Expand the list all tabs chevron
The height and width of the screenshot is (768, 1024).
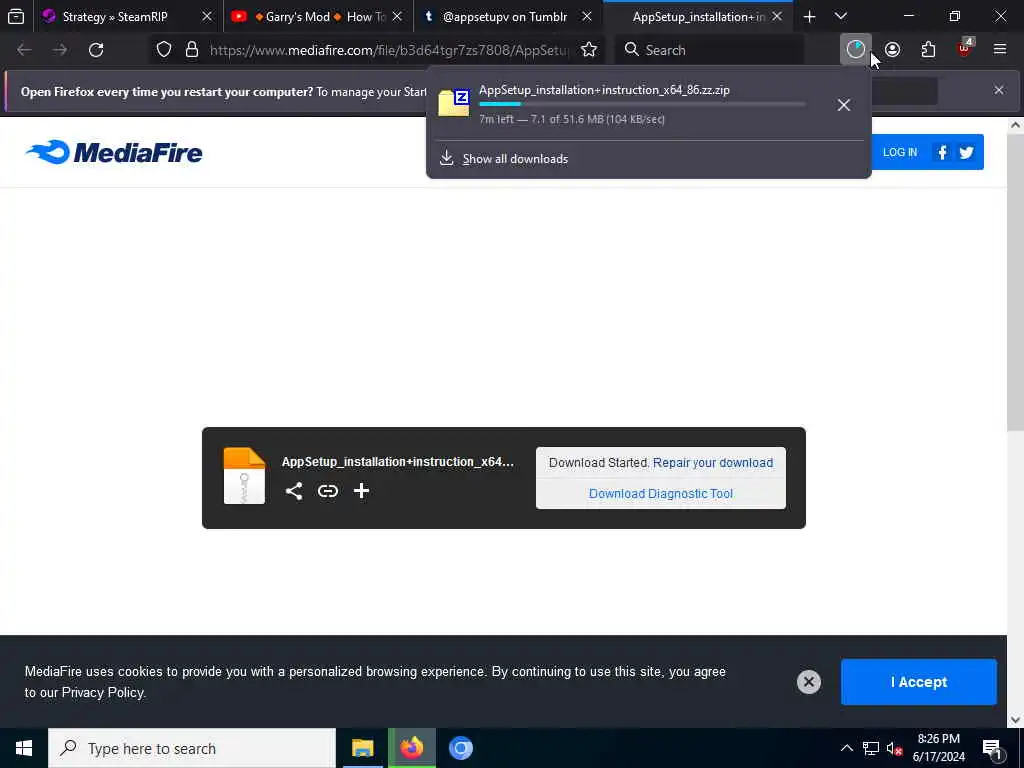coord(841,16)
